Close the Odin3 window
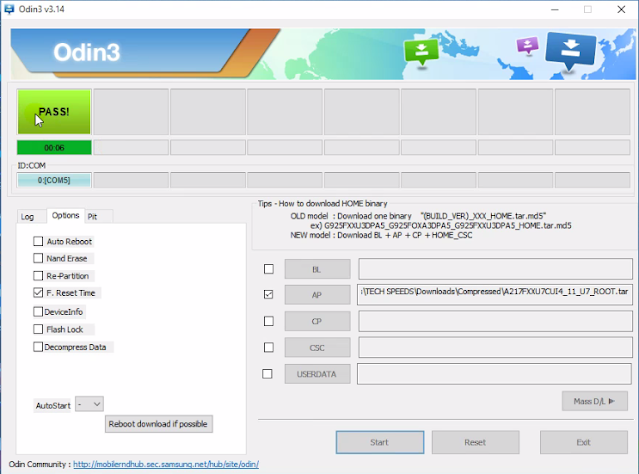The width and height of the screenshot is (639, 474). [621, 9]
